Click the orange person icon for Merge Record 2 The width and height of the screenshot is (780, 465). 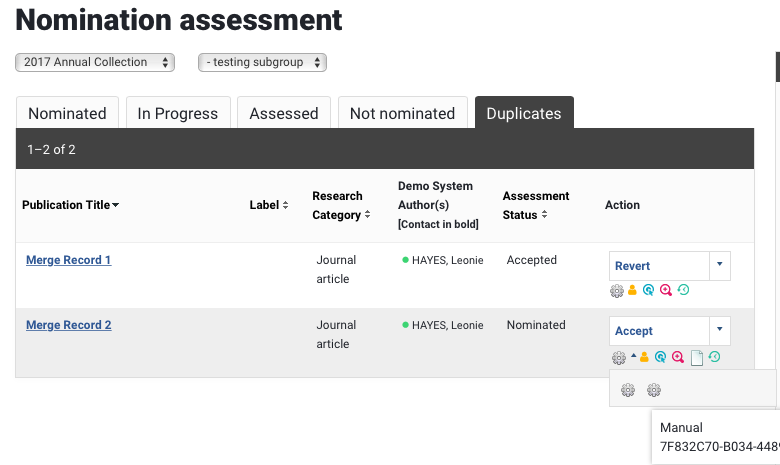click(645, 357)
